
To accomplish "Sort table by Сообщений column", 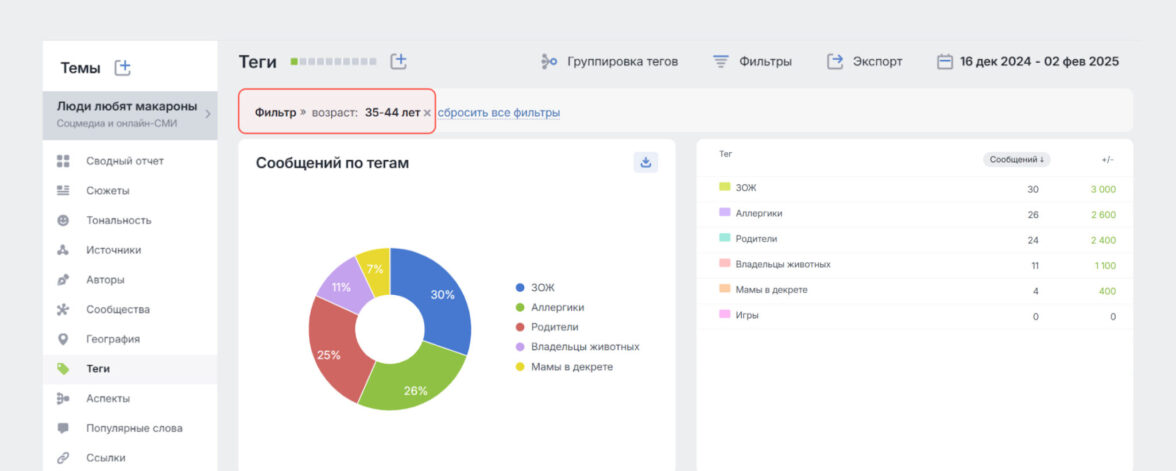I will [x=1016, y=159].
